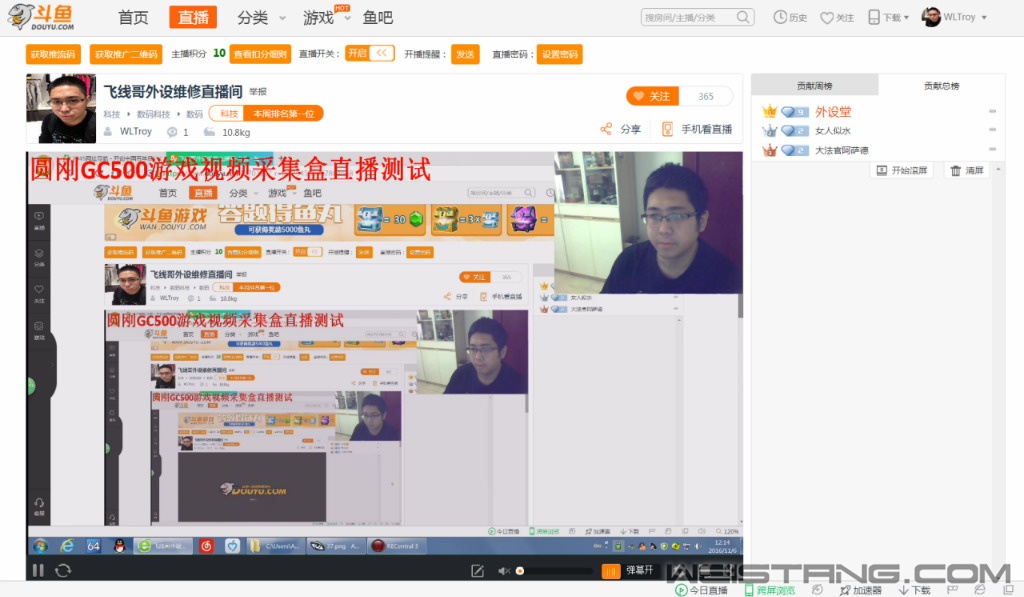Open 手机看直播 mobile viewing
Image resolution: width=1024 pixels, height=597 pixels.
[697, 129]
